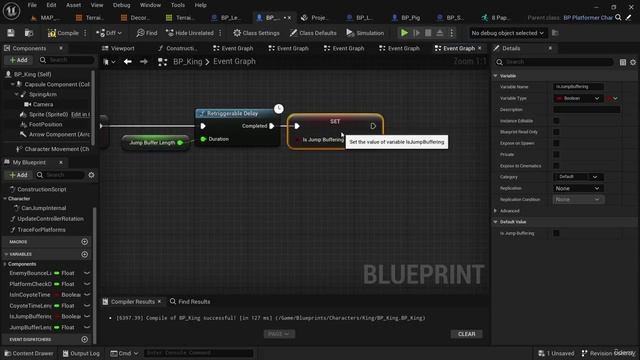Open the Asset menu
This screenshot has height=360, width=640.
73,5
